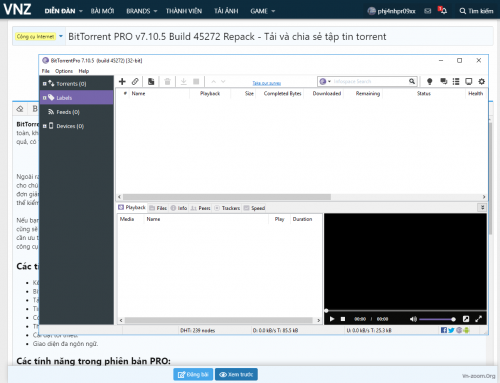Click the eraser icon in post editor
The height and width of the screenshot is (383, 500).
(20, 109)
